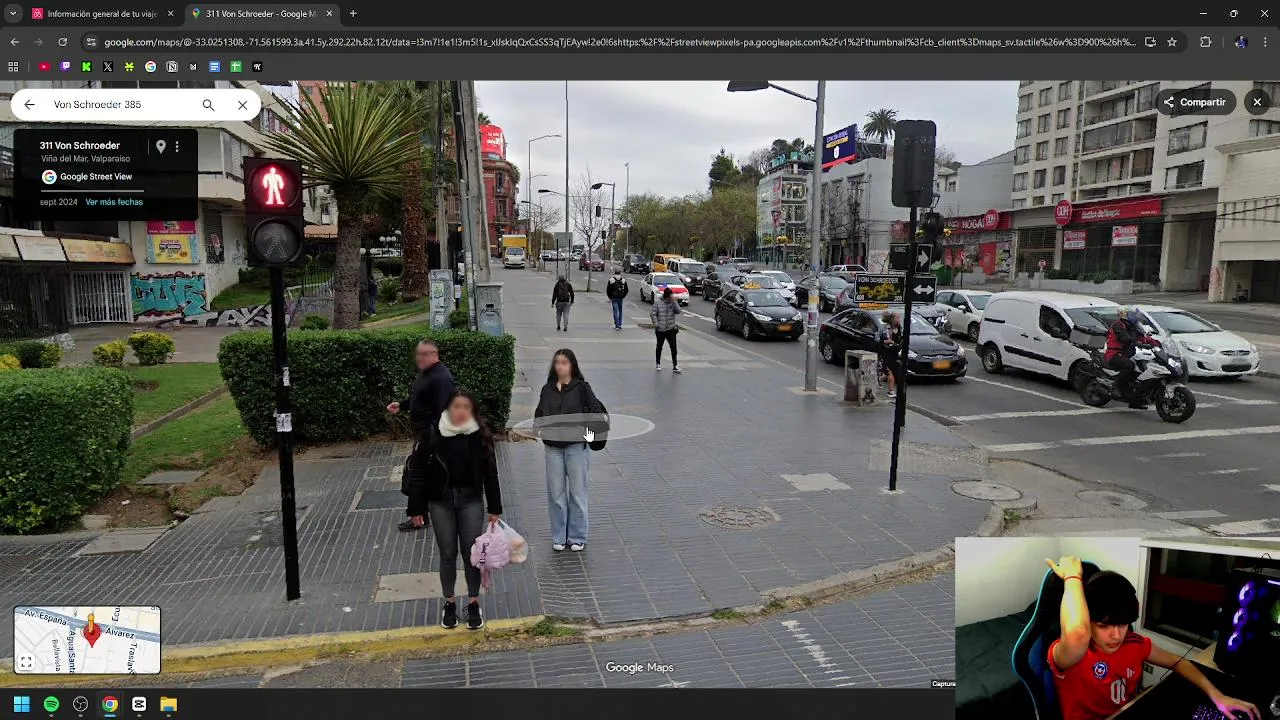Open the Kick bookmark

coord(86,67)
